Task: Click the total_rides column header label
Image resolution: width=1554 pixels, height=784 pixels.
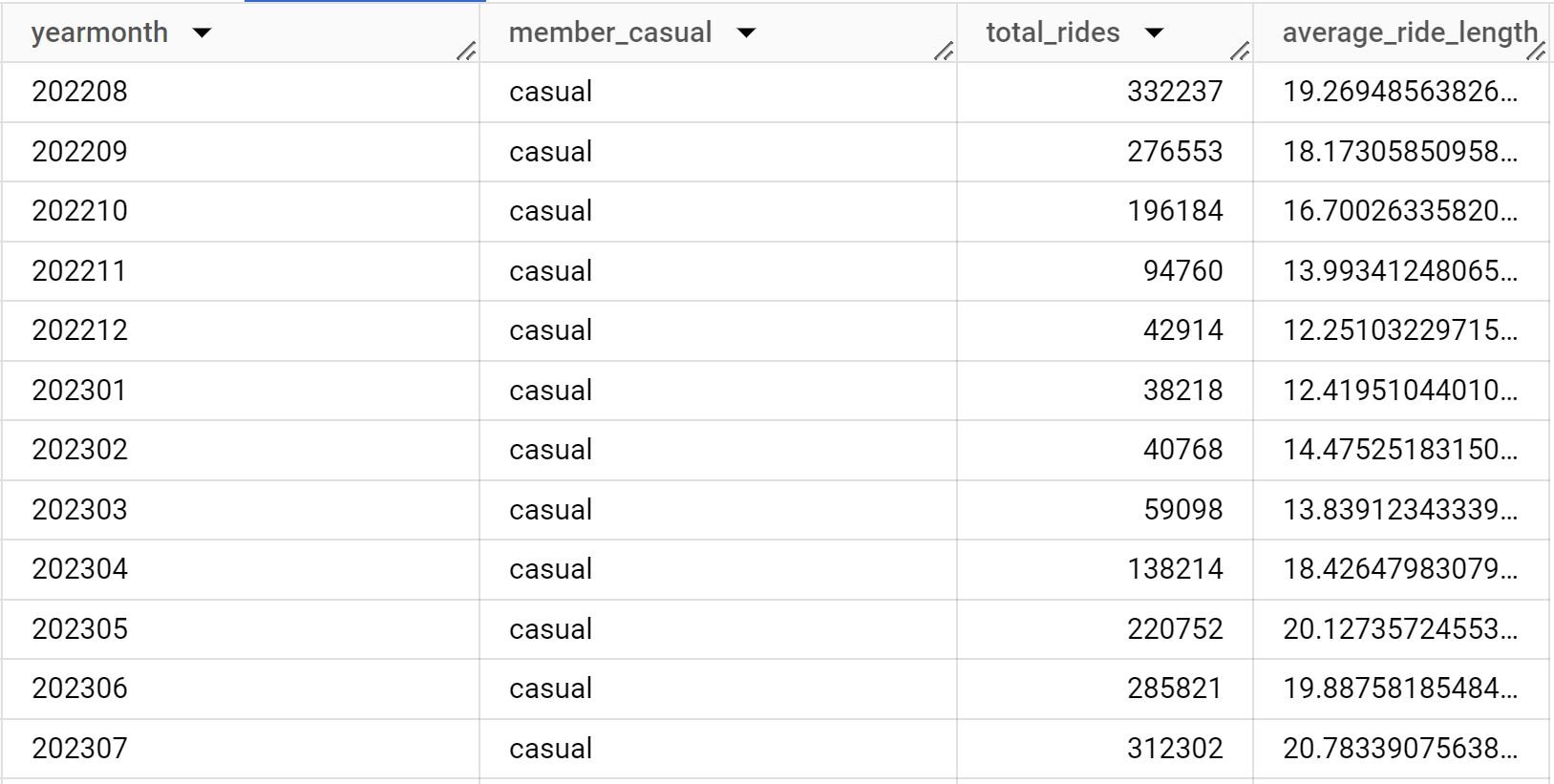Action: click(x=1053, y=32)
